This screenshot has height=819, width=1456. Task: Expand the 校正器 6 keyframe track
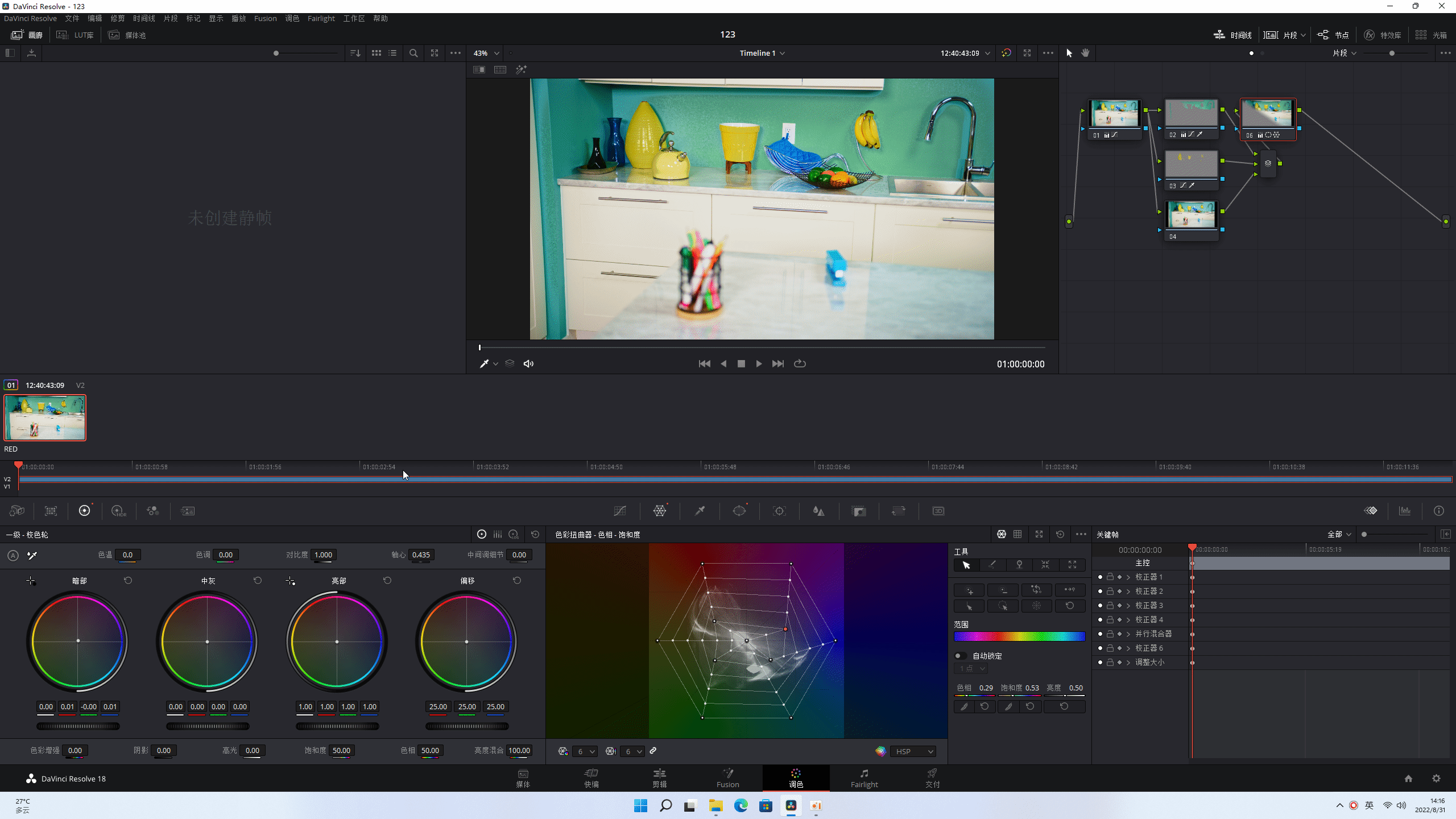coord(1128,648)
